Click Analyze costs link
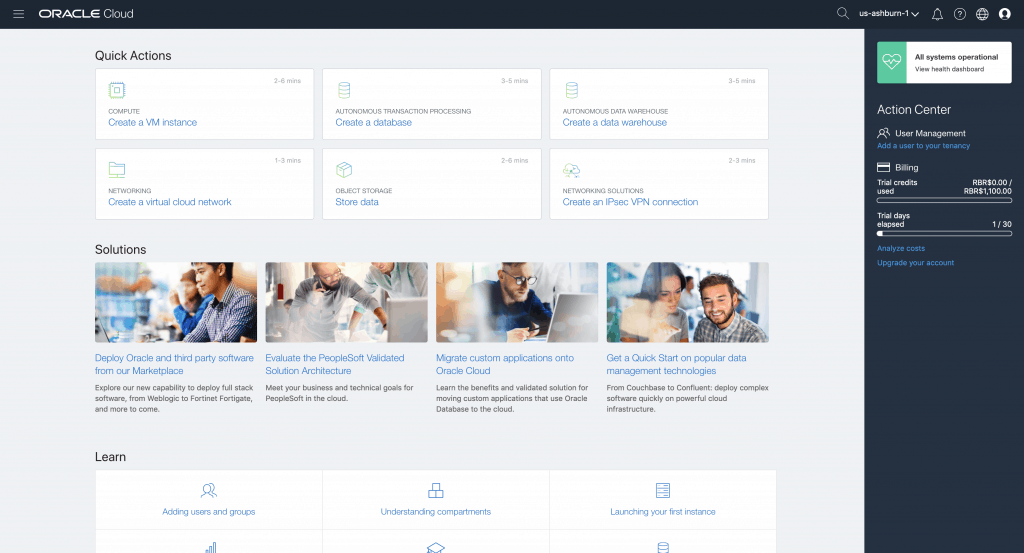Screen dimensions: 1024x553 coord(900,248)
